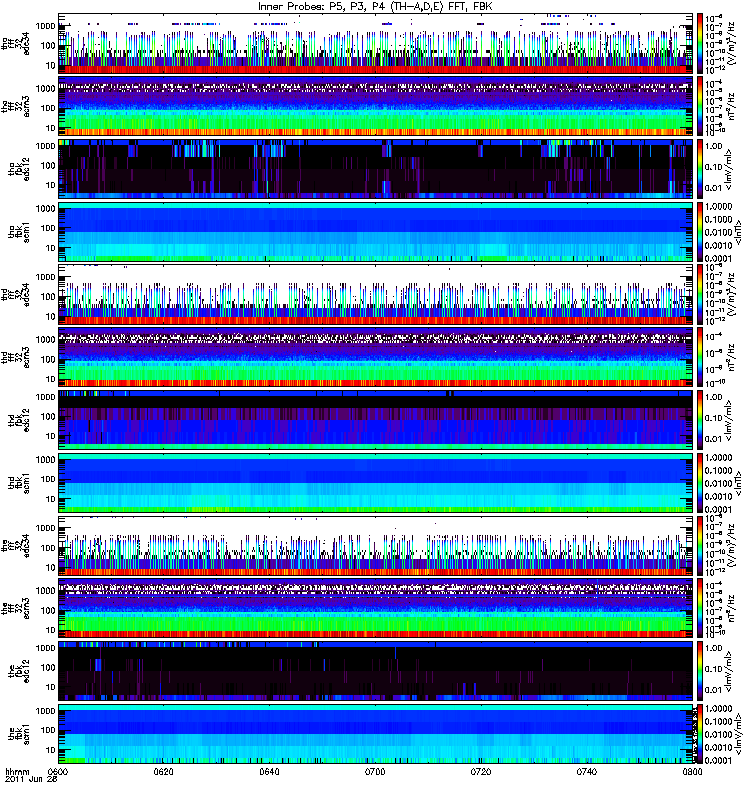Click the color bar beside tha fff scm3 panel
The height and width of the screenshot is (800, 750).
pos(699,106)
